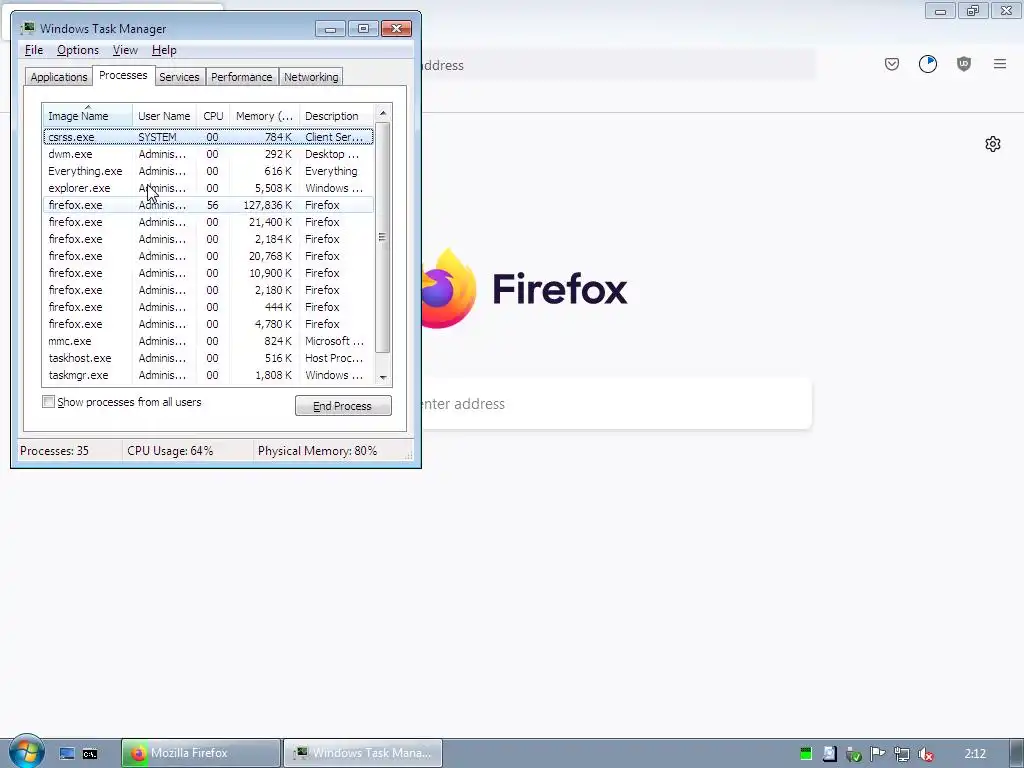Click the document tray icon beside CPU meter
Image resolution: width=1024 pixels, height=768 pixels.
[829, 754]
